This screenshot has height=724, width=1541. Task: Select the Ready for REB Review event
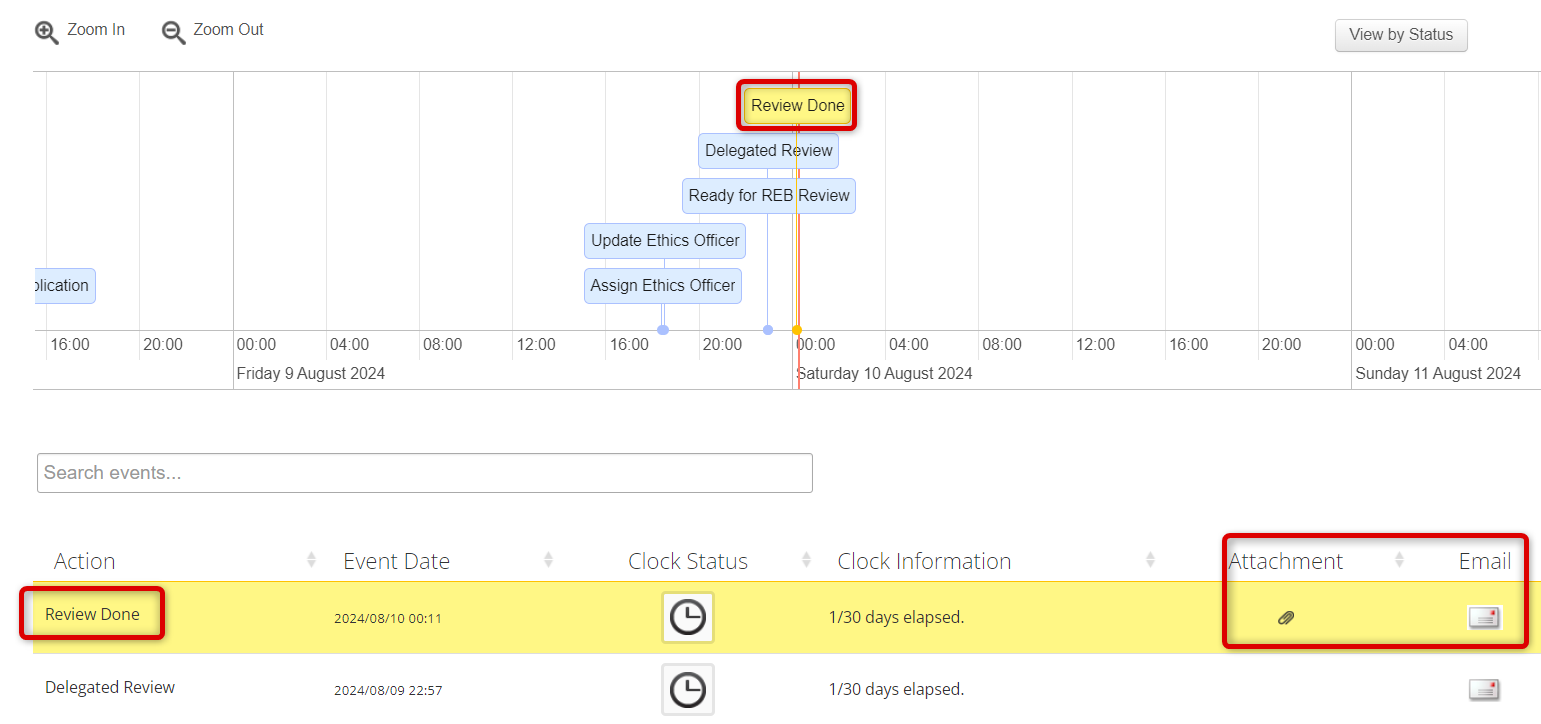768,196
